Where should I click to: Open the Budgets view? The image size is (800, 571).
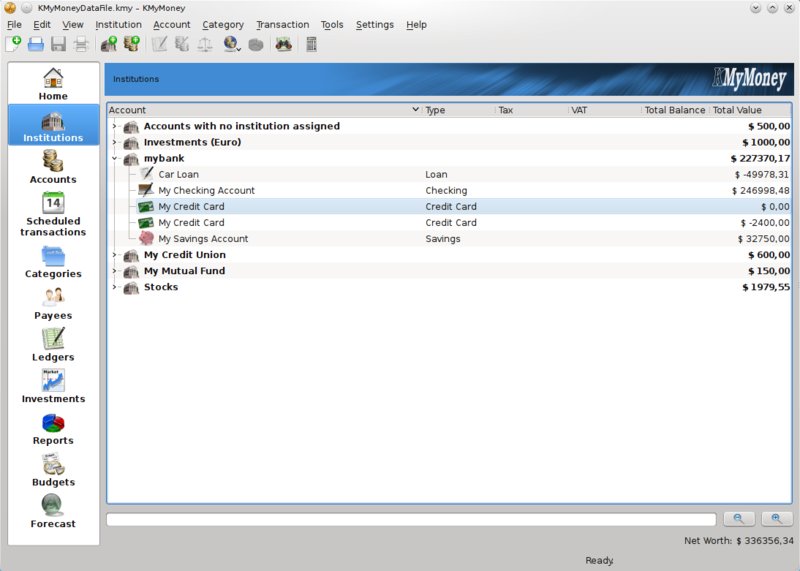(53, 470)
